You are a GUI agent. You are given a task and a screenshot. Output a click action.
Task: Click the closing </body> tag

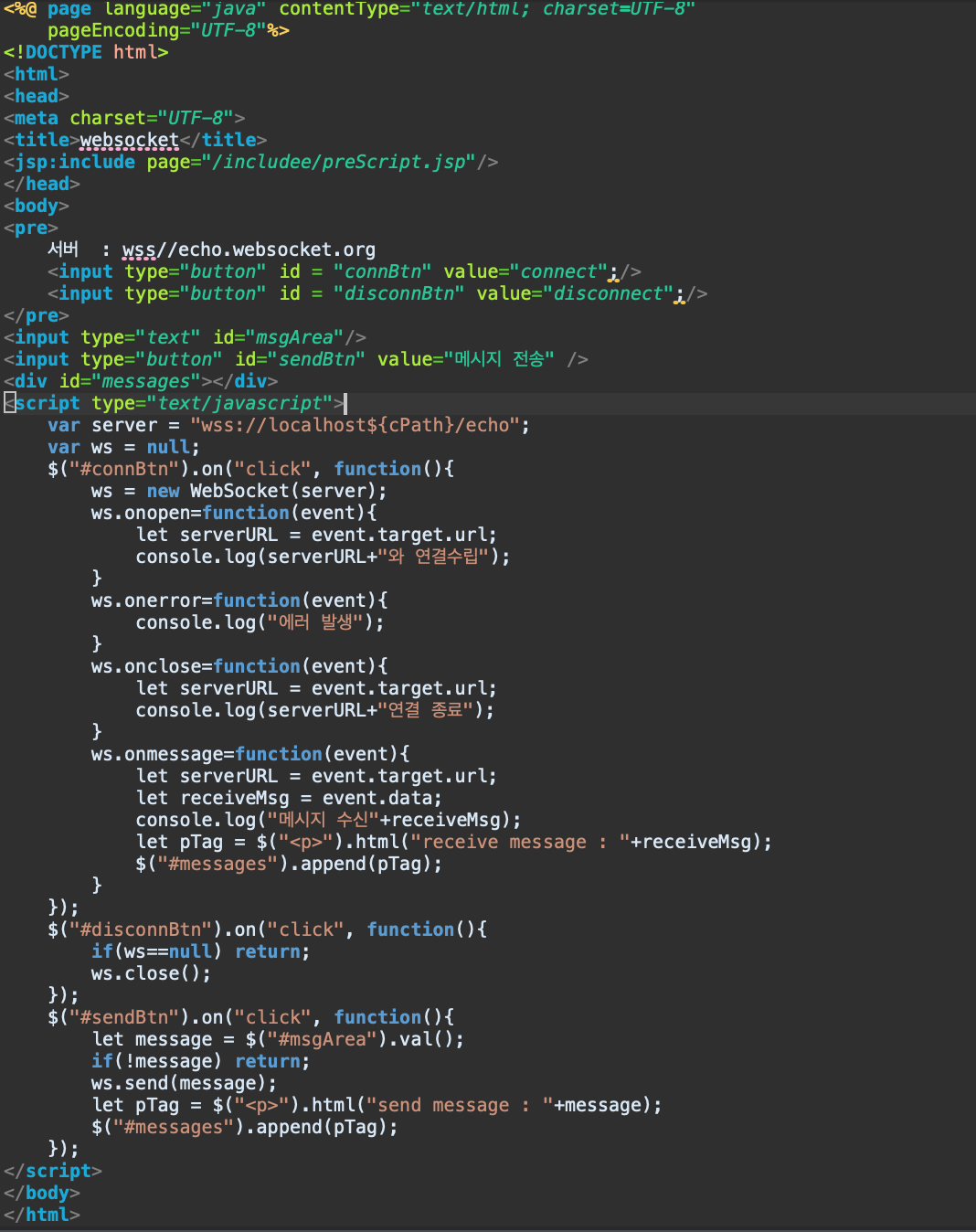point(42,1193)
